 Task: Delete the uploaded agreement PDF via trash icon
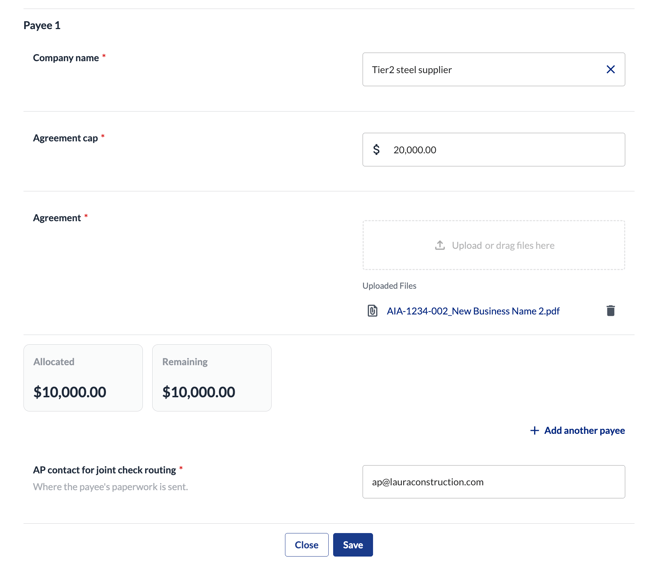click(611, 311)
